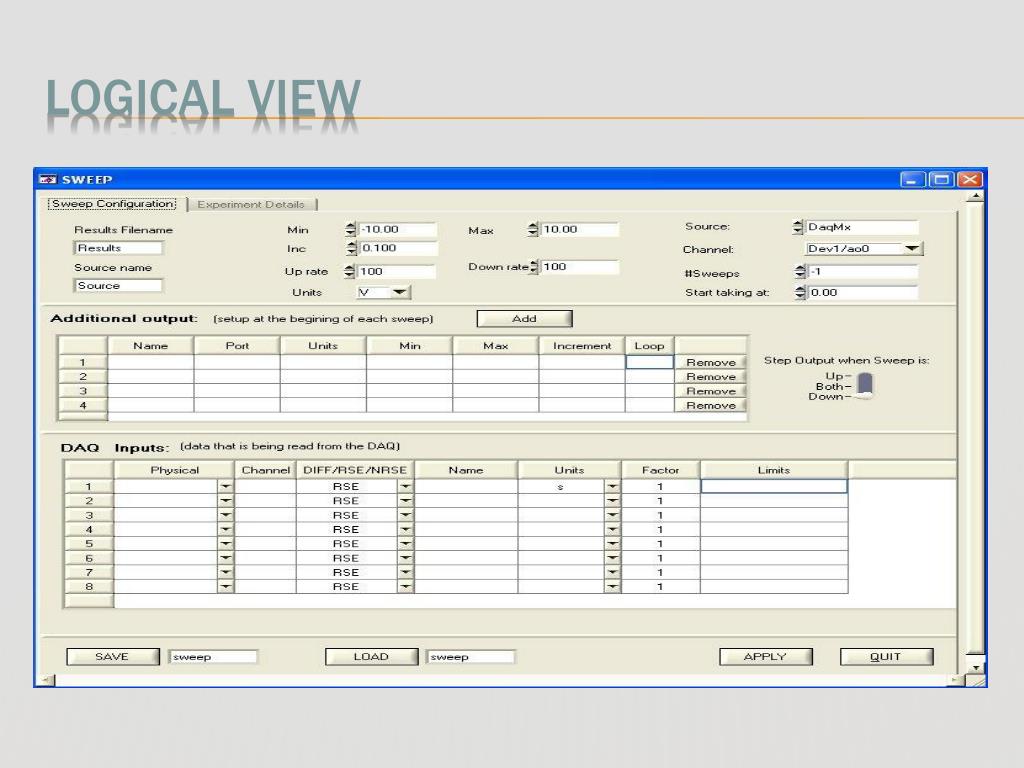1024x768 pixels.
Task: Switch to the Experiment Details tab
Action: point(252,203)
